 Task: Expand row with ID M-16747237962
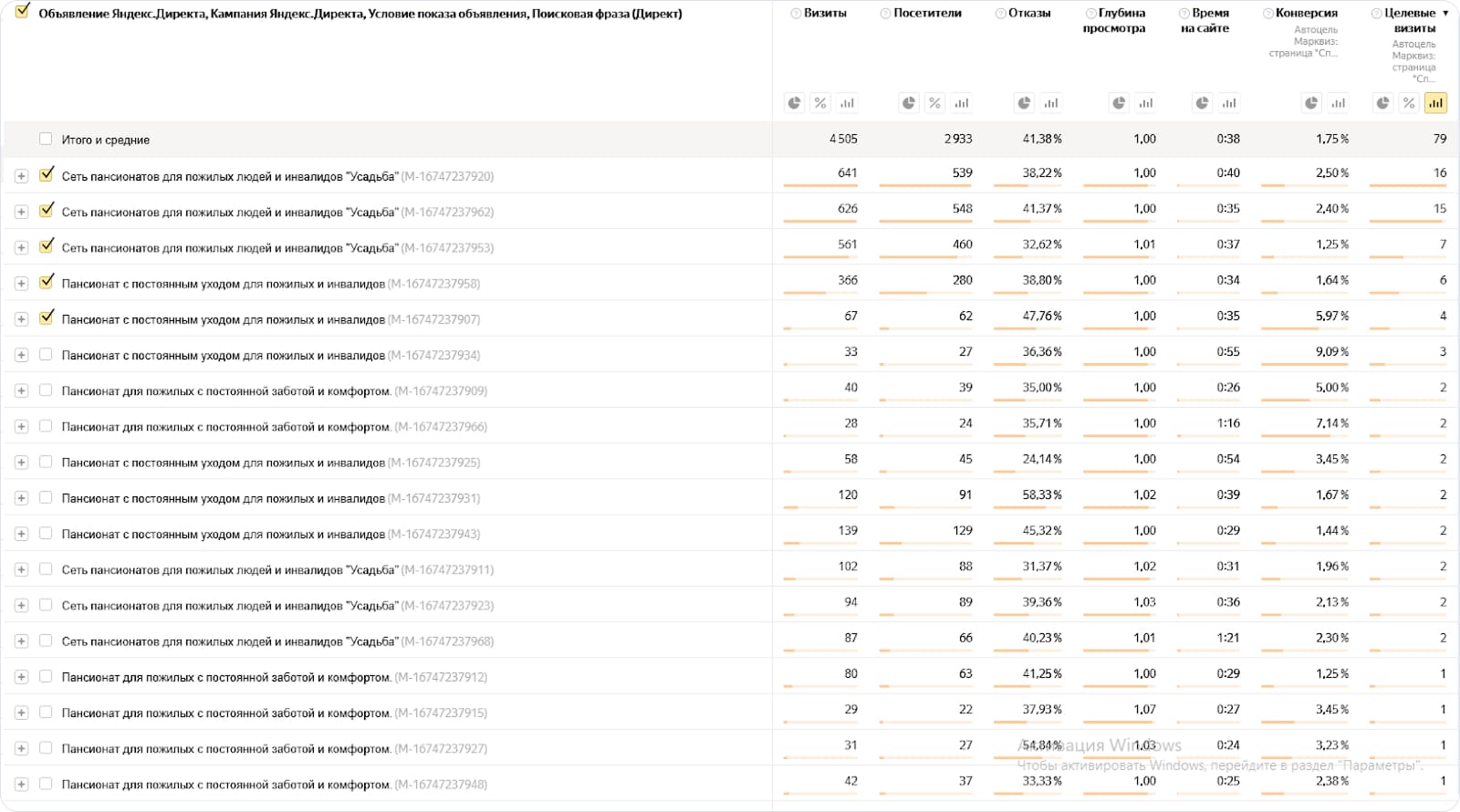(21, 212)
